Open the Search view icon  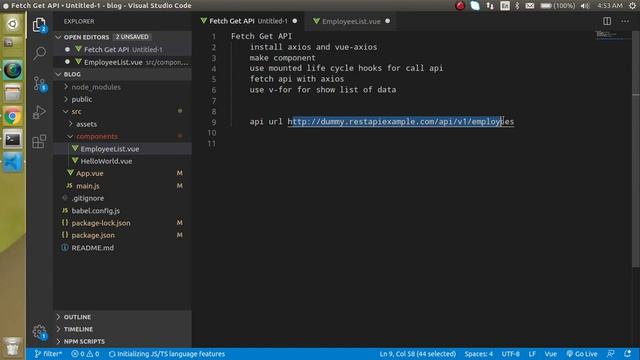tap(39, 53)
